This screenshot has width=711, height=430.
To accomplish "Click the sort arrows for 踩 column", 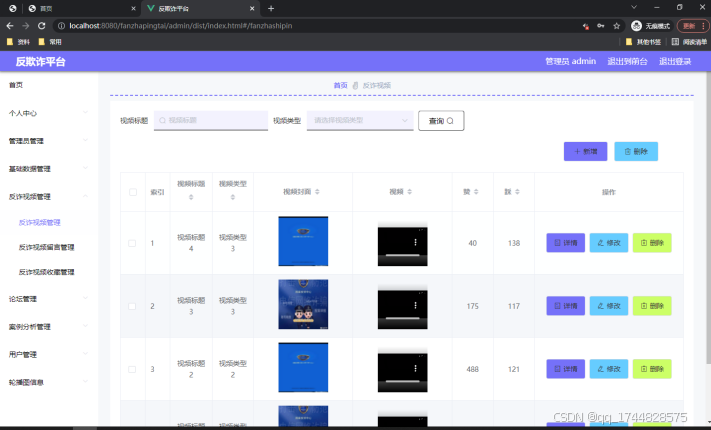I will (517, 192).
